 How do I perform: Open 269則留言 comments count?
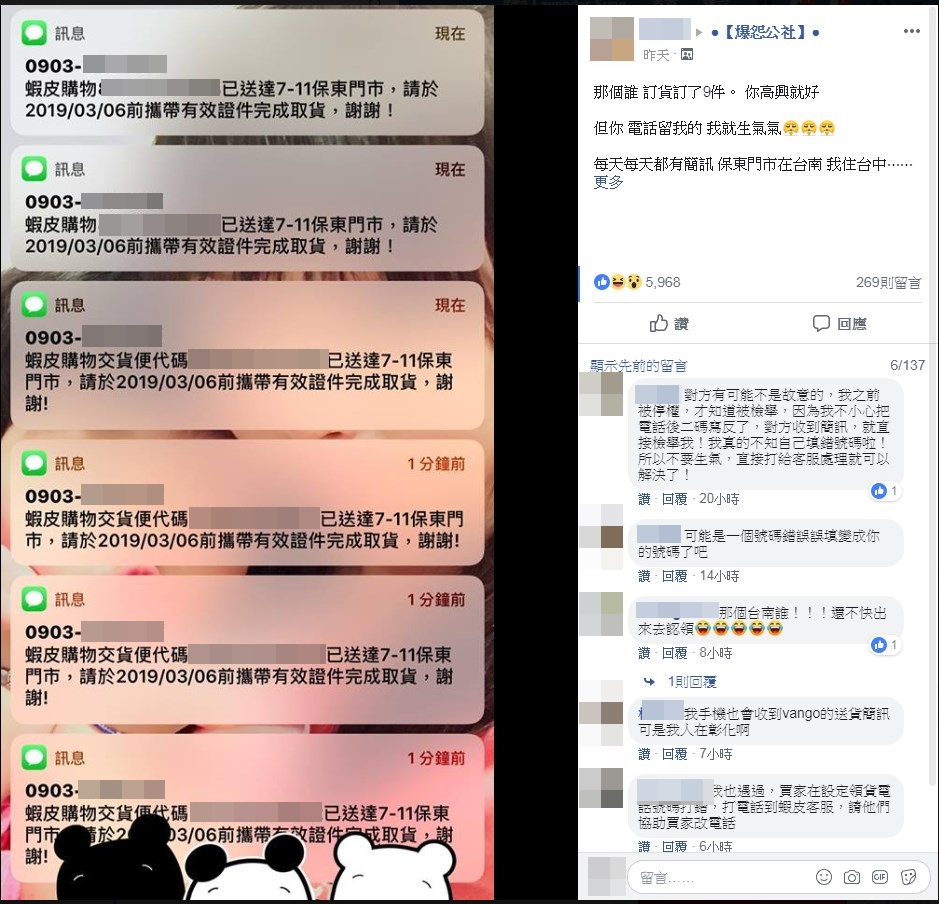[888, 283]
